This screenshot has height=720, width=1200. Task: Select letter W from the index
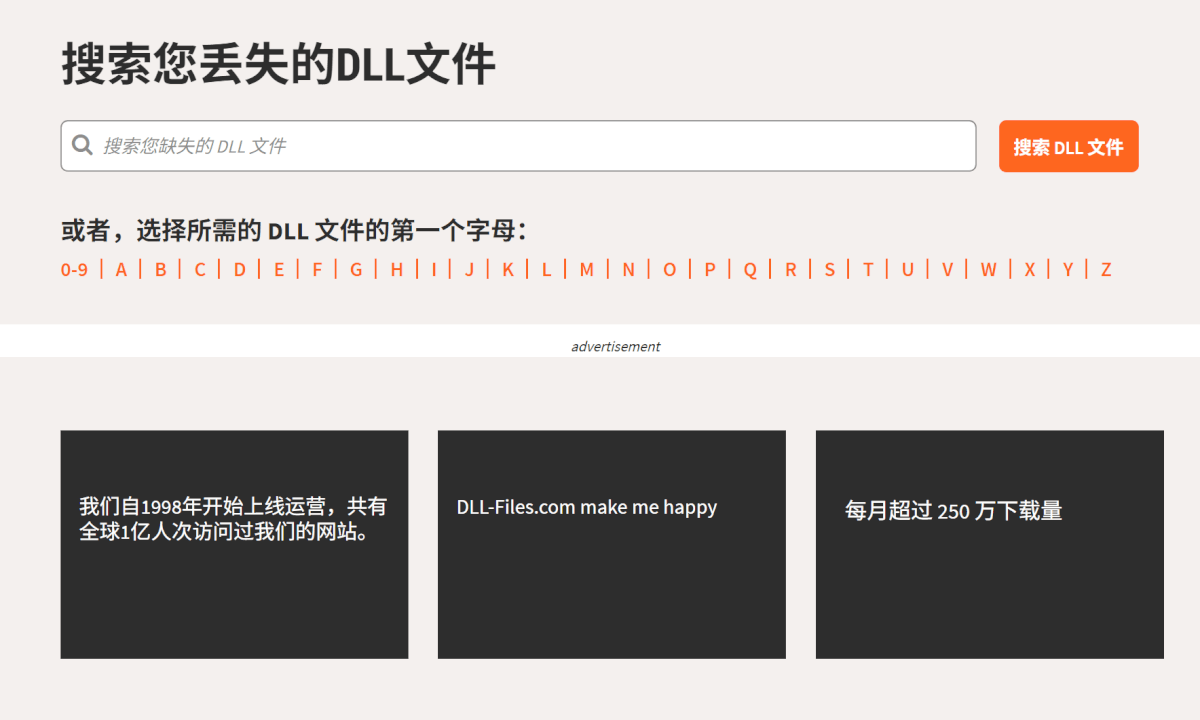click(x=987, y=269)
